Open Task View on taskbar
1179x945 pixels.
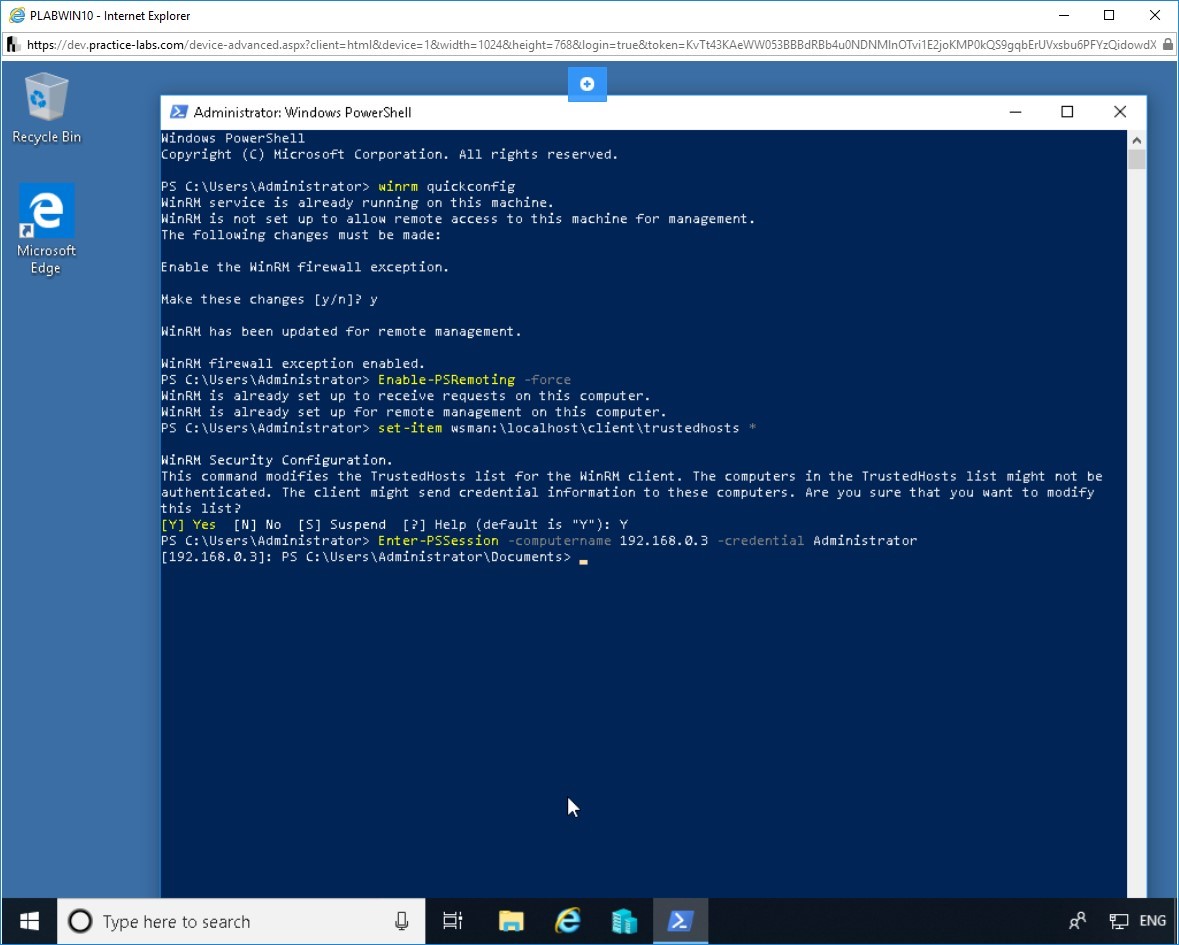coord(453,921)
